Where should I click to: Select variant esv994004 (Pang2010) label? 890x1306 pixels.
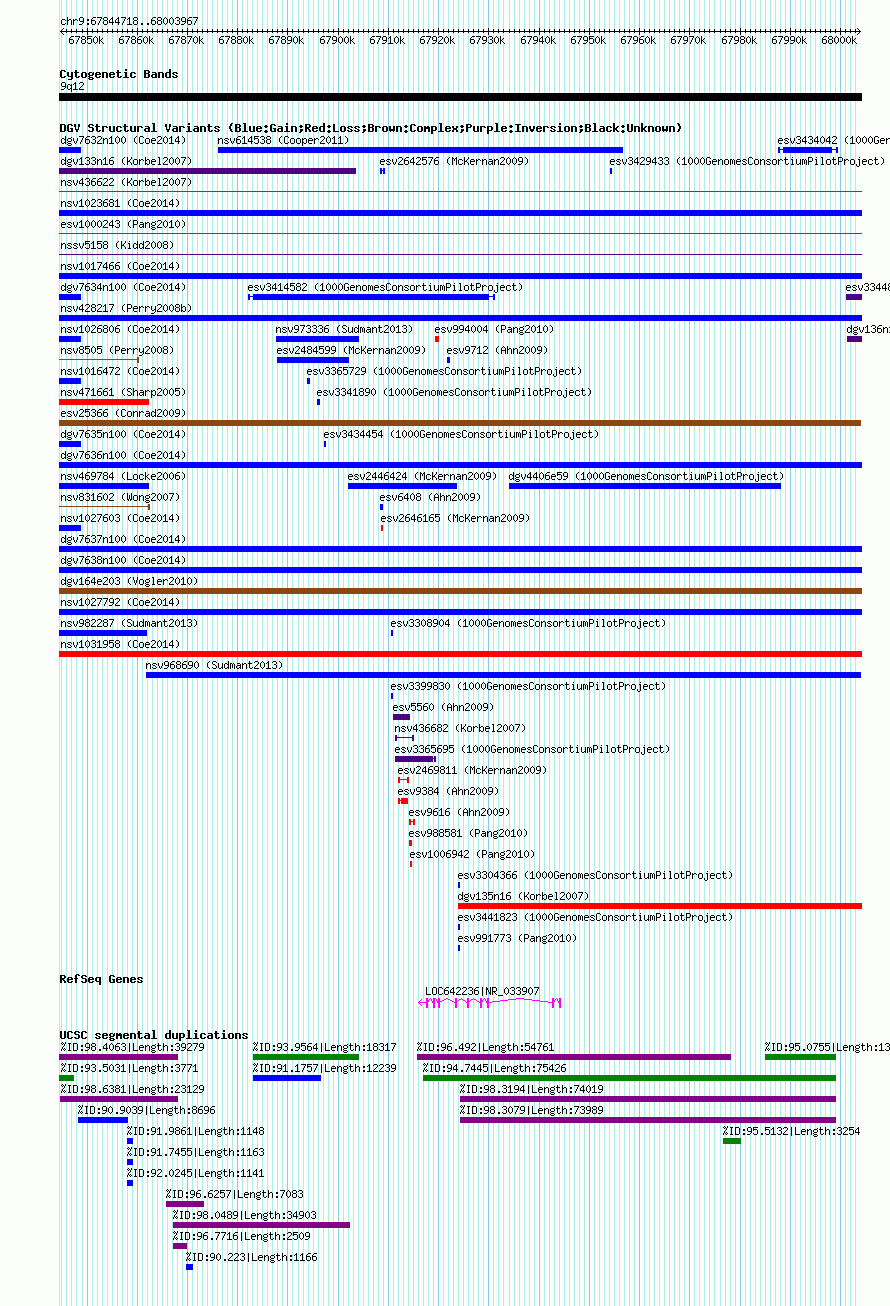tap(494, 329)
